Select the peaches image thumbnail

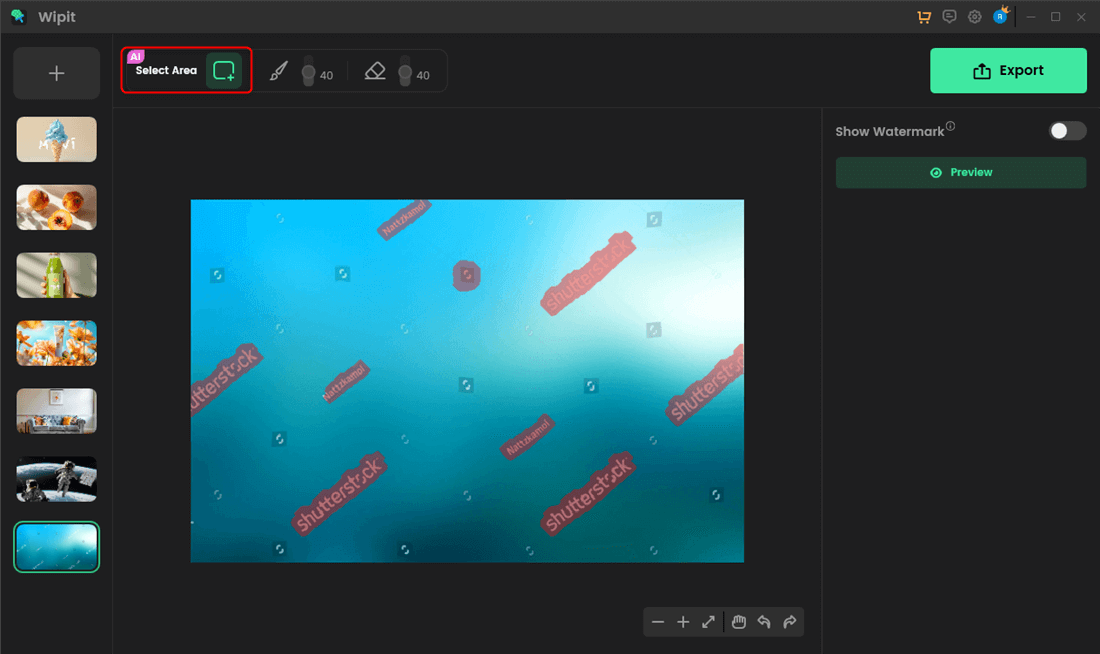(57, 207)
